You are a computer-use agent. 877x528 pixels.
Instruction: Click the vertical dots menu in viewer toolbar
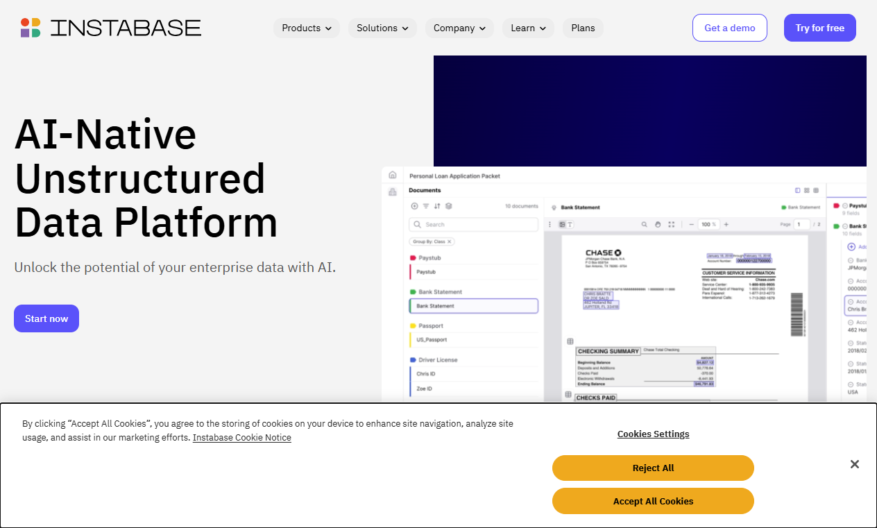[x=550, y=224]
